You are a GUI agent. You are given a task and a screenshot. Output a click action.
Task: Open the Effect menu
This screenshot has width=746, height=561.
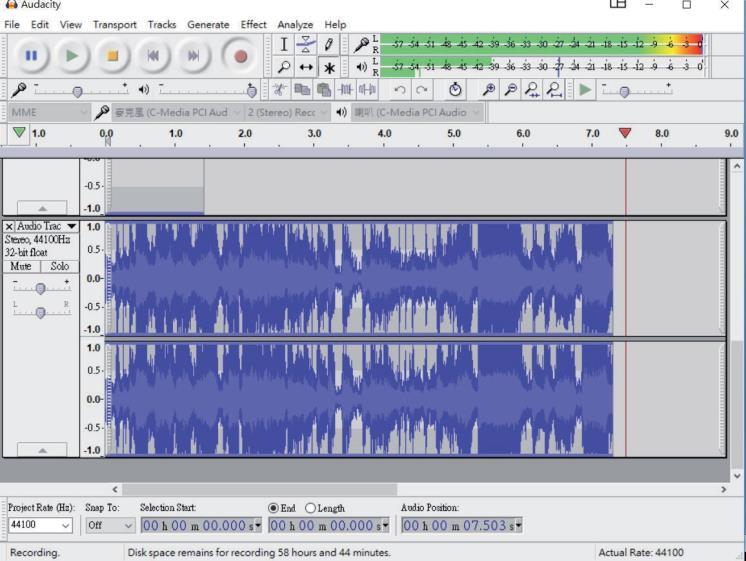pos(253,24)
